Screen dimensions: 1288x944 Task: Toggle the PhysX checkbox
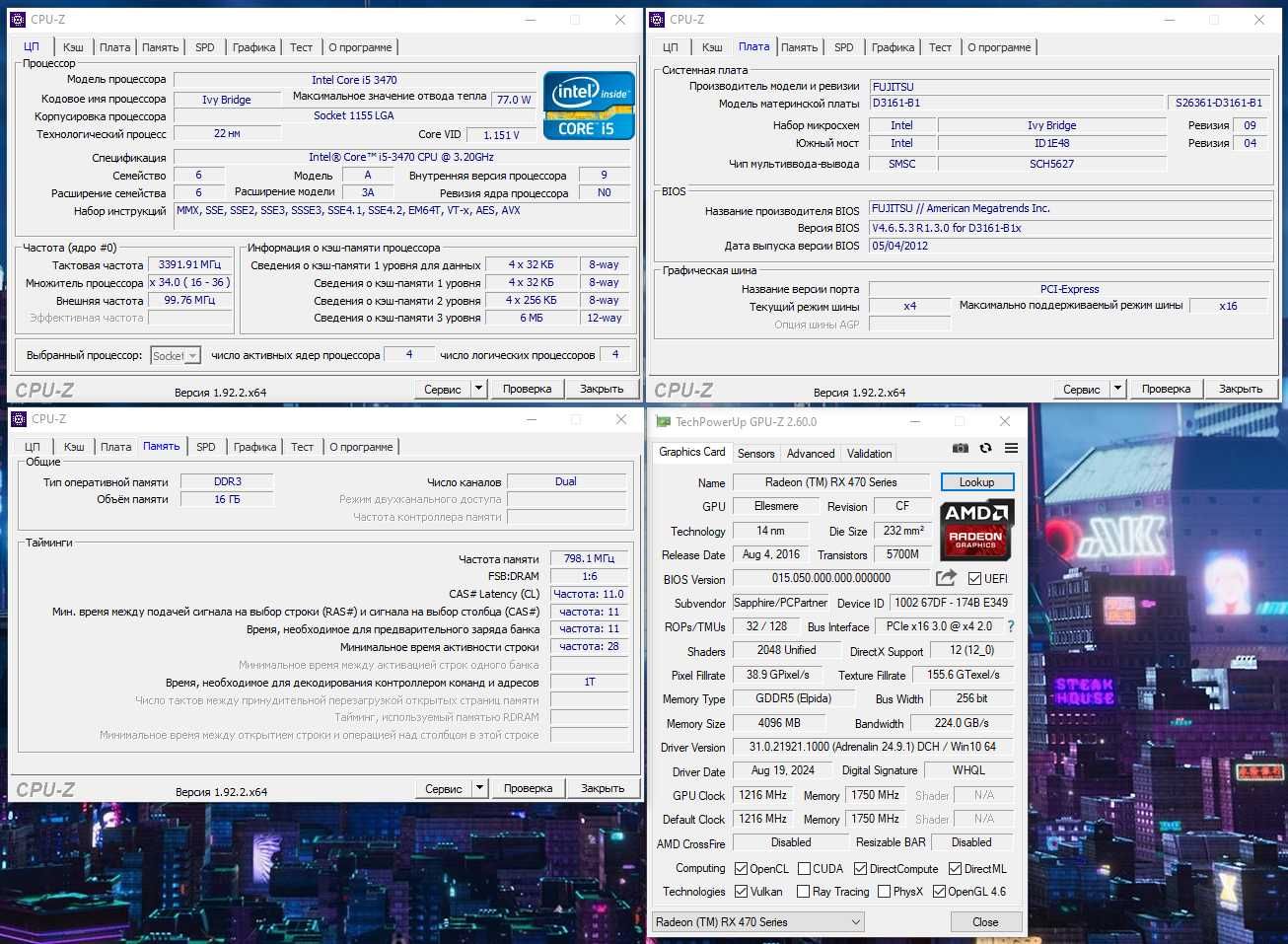pyautogui.click(x=885, y=892)
